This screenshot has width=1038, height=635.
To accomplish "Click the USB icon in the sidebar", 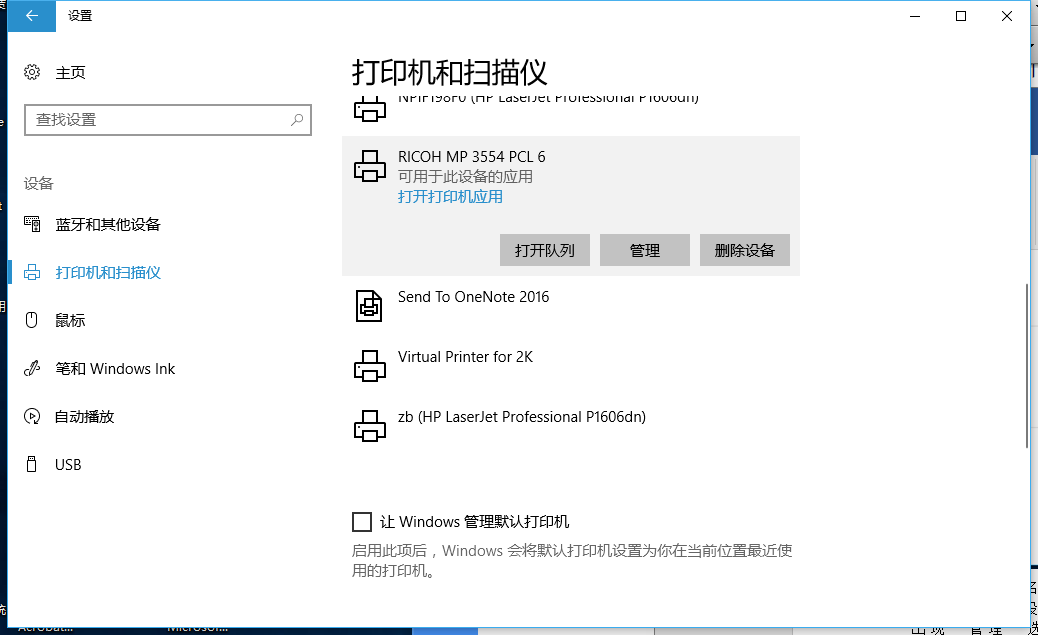I will pyautogui.click(x=32, y=465).
